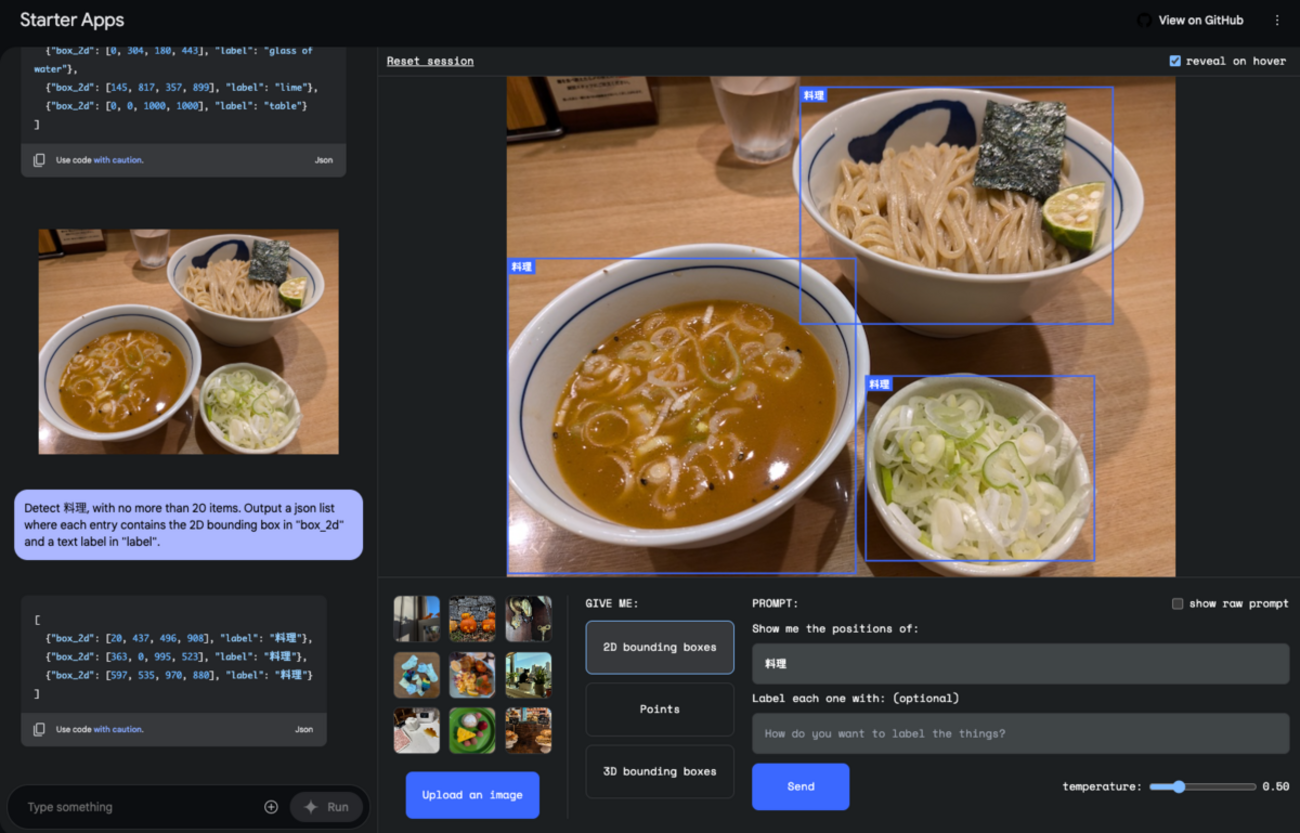Open the three-dot more options menu
This screenshot has height=833, width=1300.
(1277, 20)
